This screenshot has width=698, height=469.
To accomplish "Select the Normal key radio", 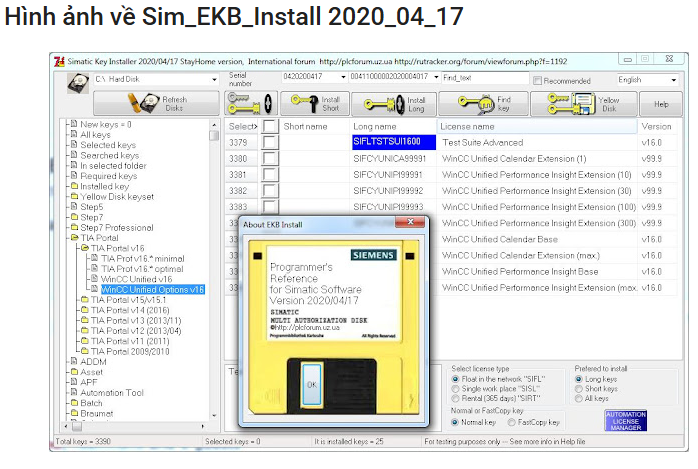I will pyautogui.click(x=455, y=422).
